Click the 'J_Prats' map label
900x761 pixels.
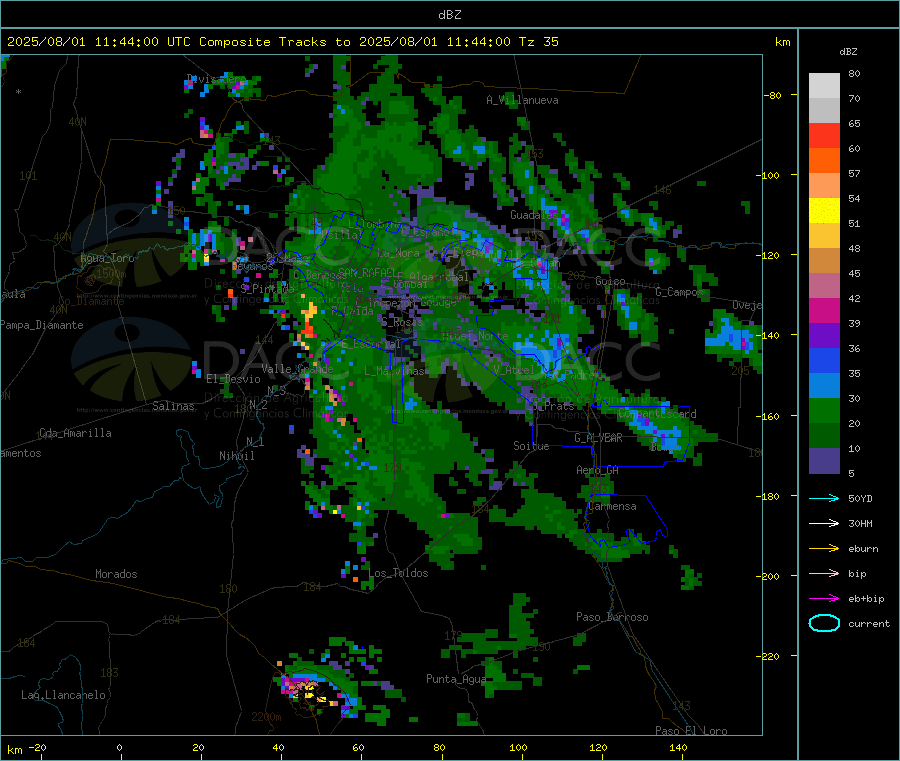(x=553, y=406)
